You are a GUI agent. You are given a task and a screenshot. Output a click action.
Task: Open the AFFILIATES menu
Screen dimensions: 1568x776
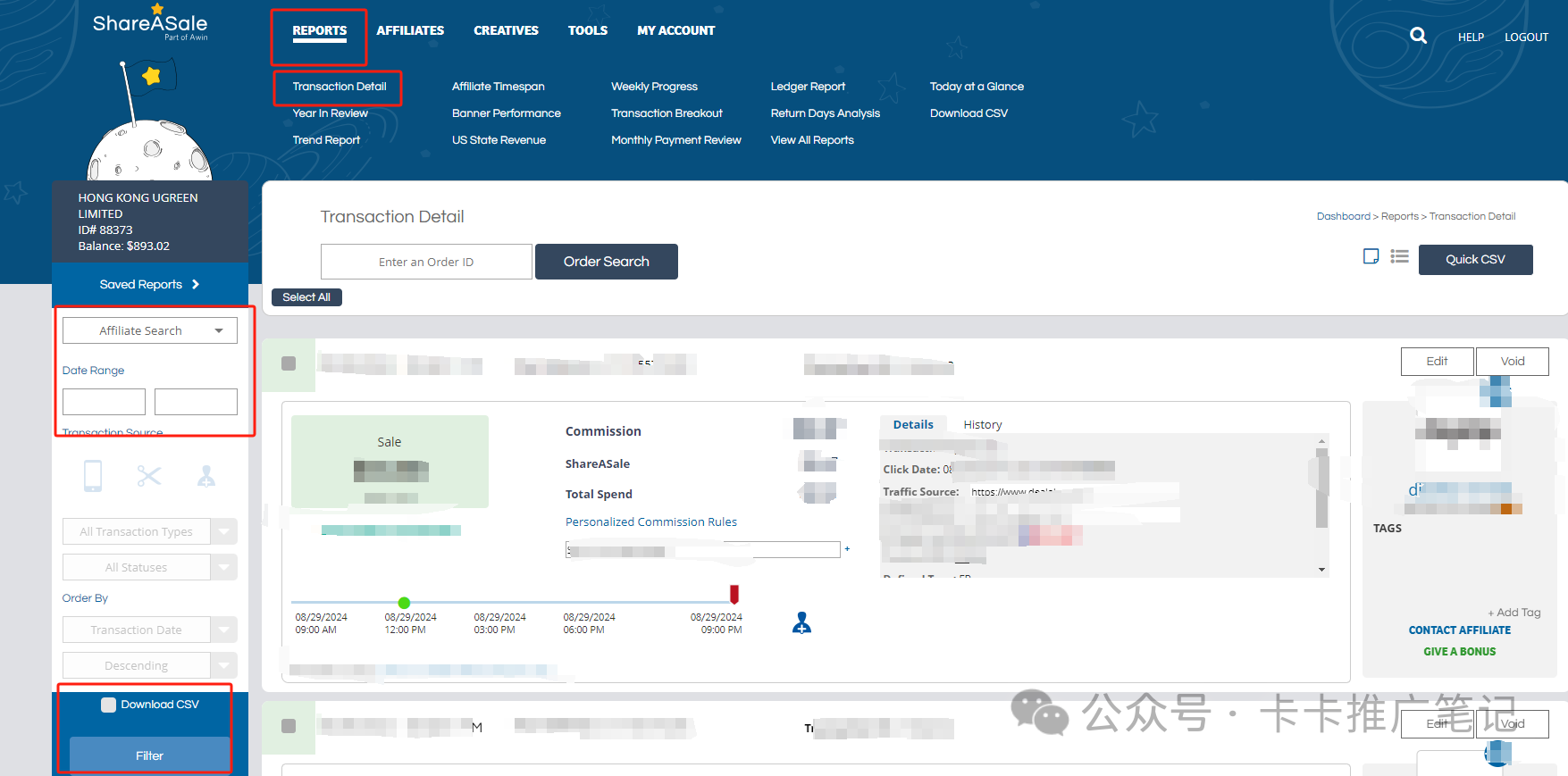410,30
